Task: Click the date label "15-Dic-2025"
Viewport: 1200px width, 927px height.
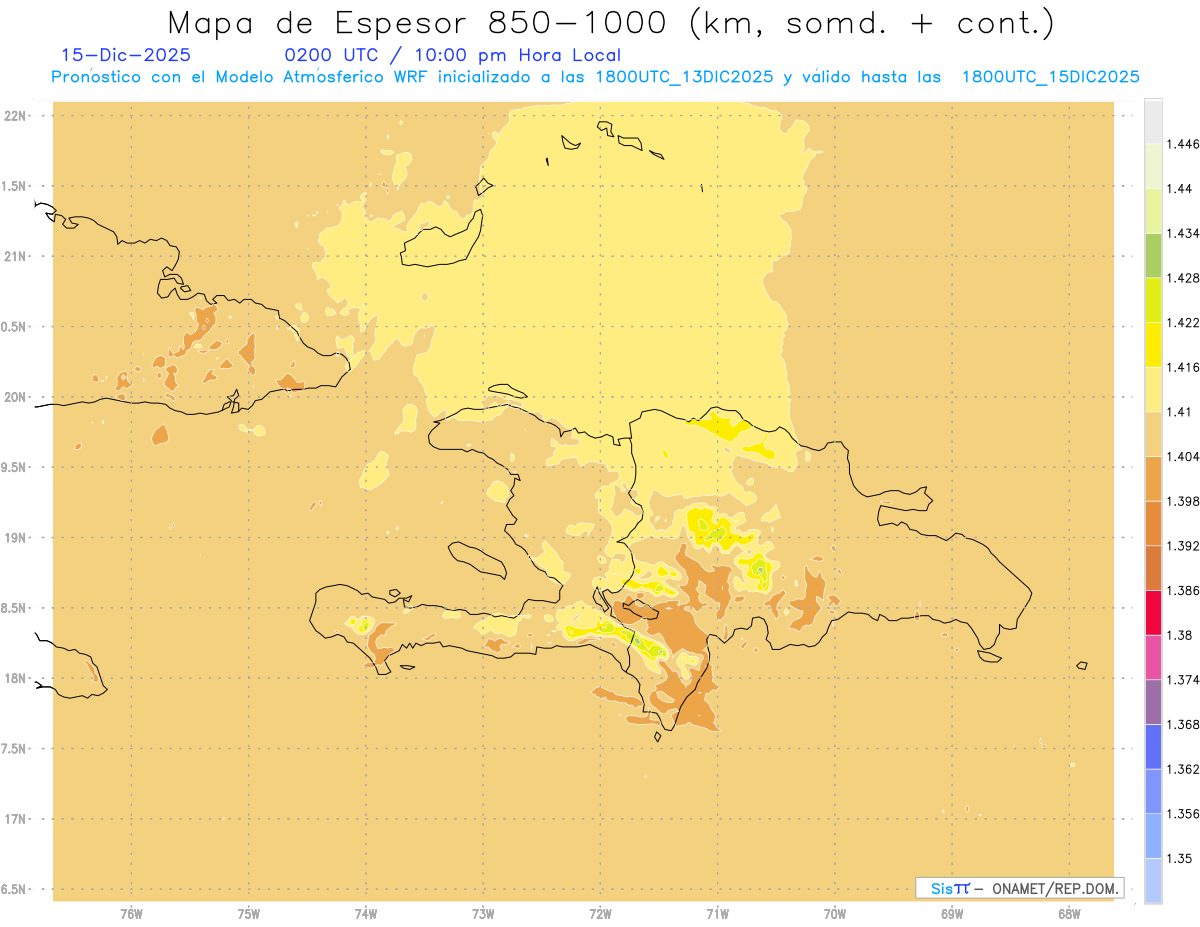Action: point(126,56)
